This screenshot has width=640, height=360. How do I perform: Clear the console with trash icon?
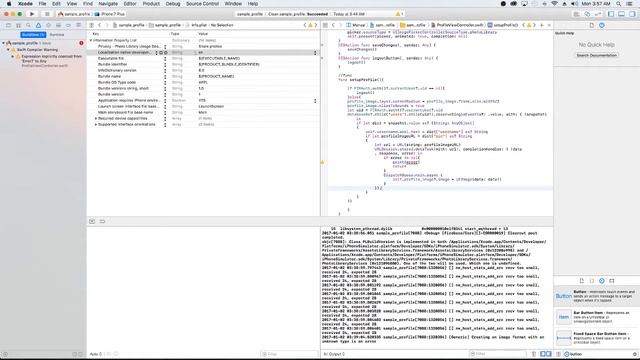pos(533,354)
